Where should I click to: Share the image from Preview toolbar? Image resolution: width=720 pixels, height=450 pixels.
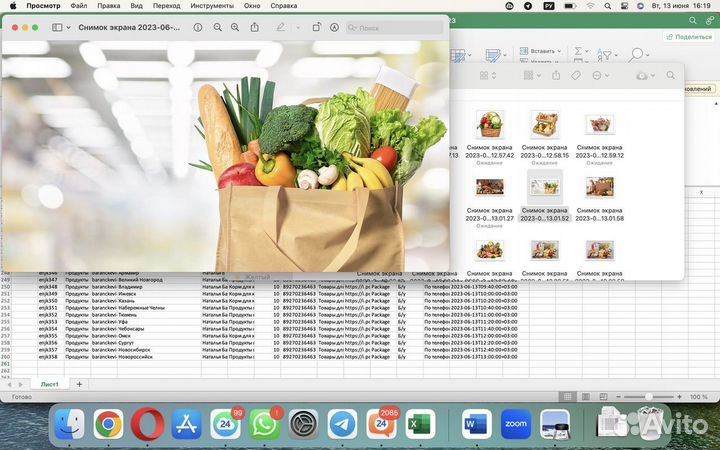[x=255, y=28]
